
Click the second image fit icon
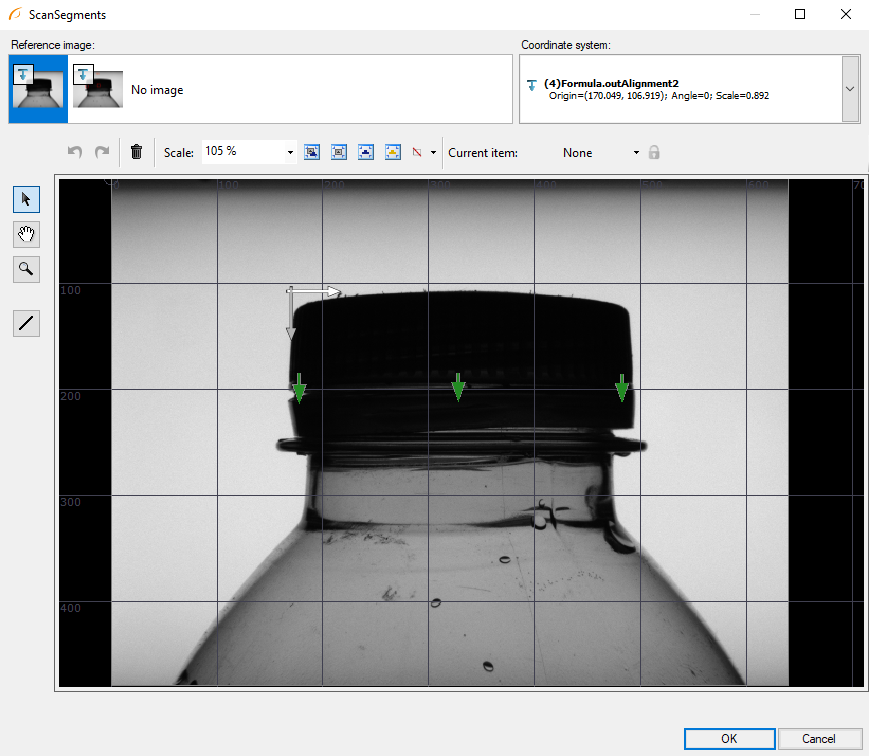[339, 152]
